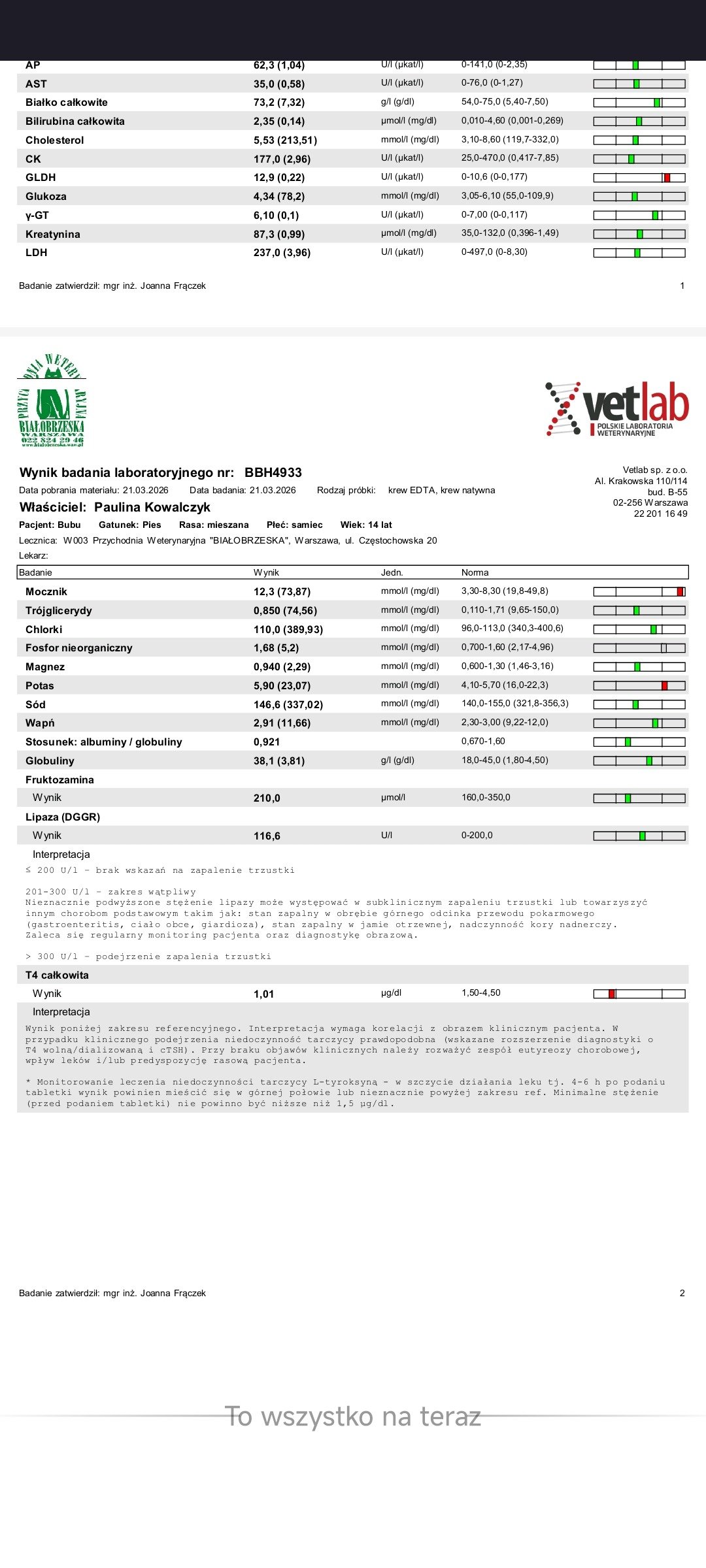Image resolution: width=706 pixels, height=1568 pixels.
Task: Click the Bilirubina całkowita label
Action: (75, 121)
